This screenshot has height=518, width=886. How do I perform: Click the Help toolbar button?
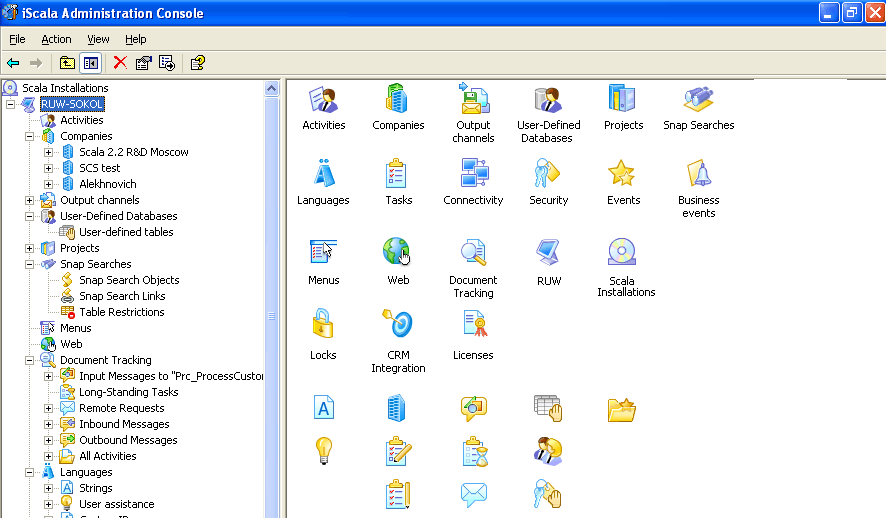[x=197, y=63]
